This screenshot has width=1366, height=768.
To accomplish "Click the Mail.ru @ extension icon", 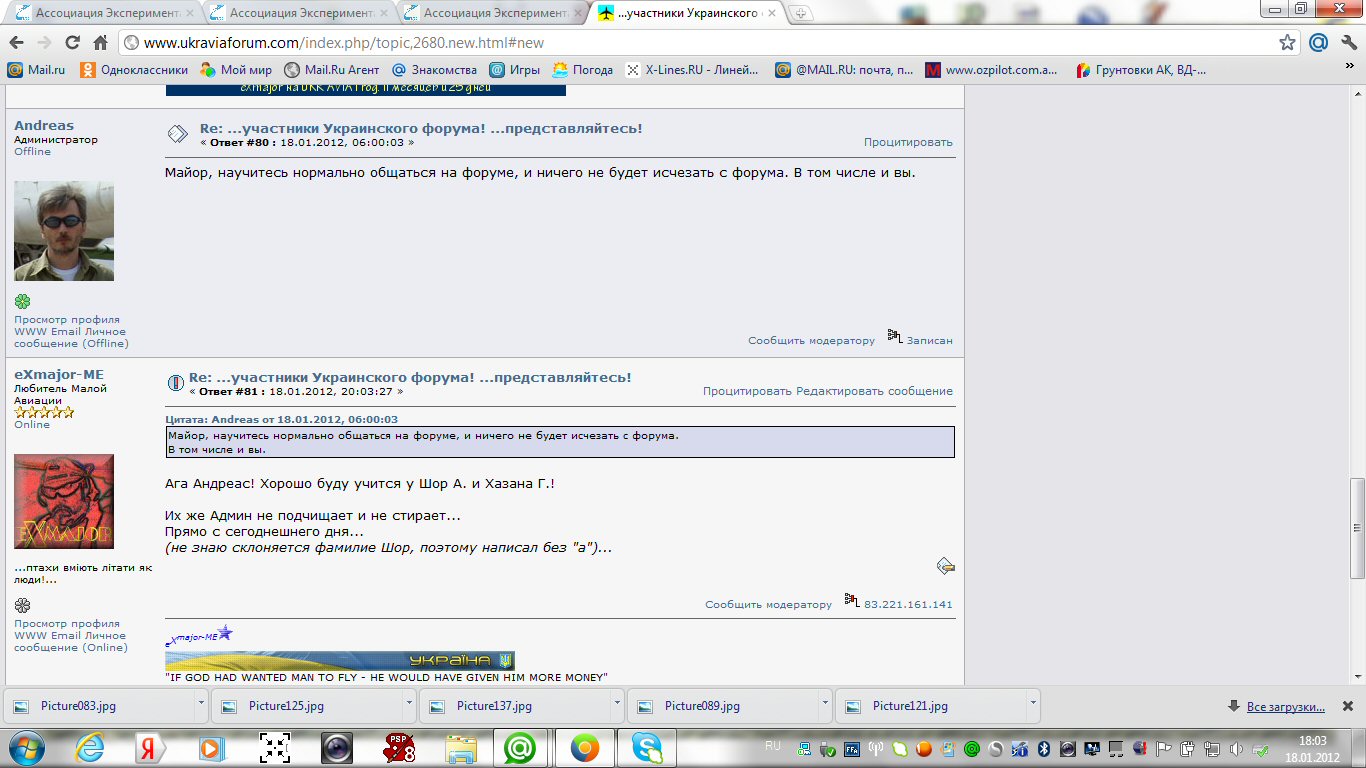I will [x=1318, y=43].
